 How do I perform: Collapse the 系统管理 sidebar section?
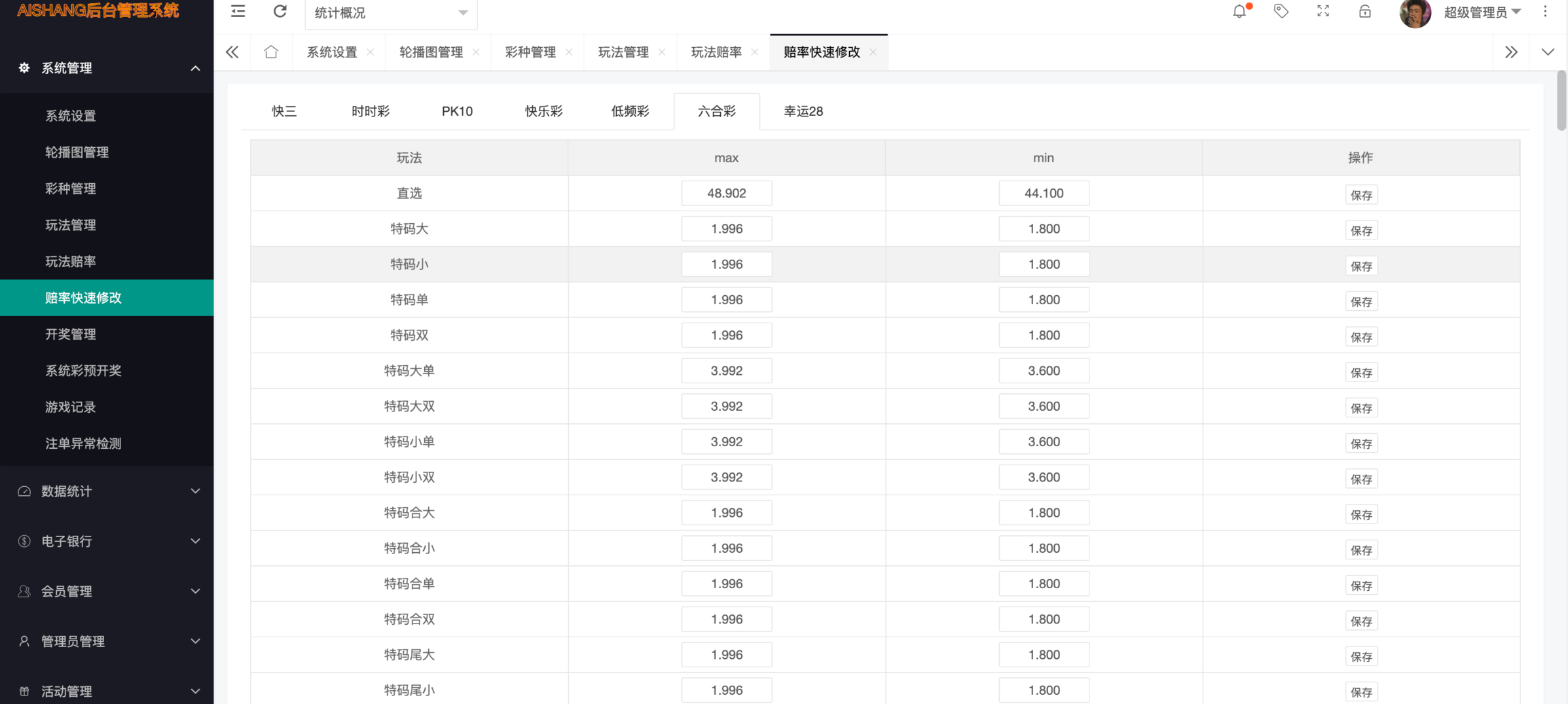pos(107,68)
